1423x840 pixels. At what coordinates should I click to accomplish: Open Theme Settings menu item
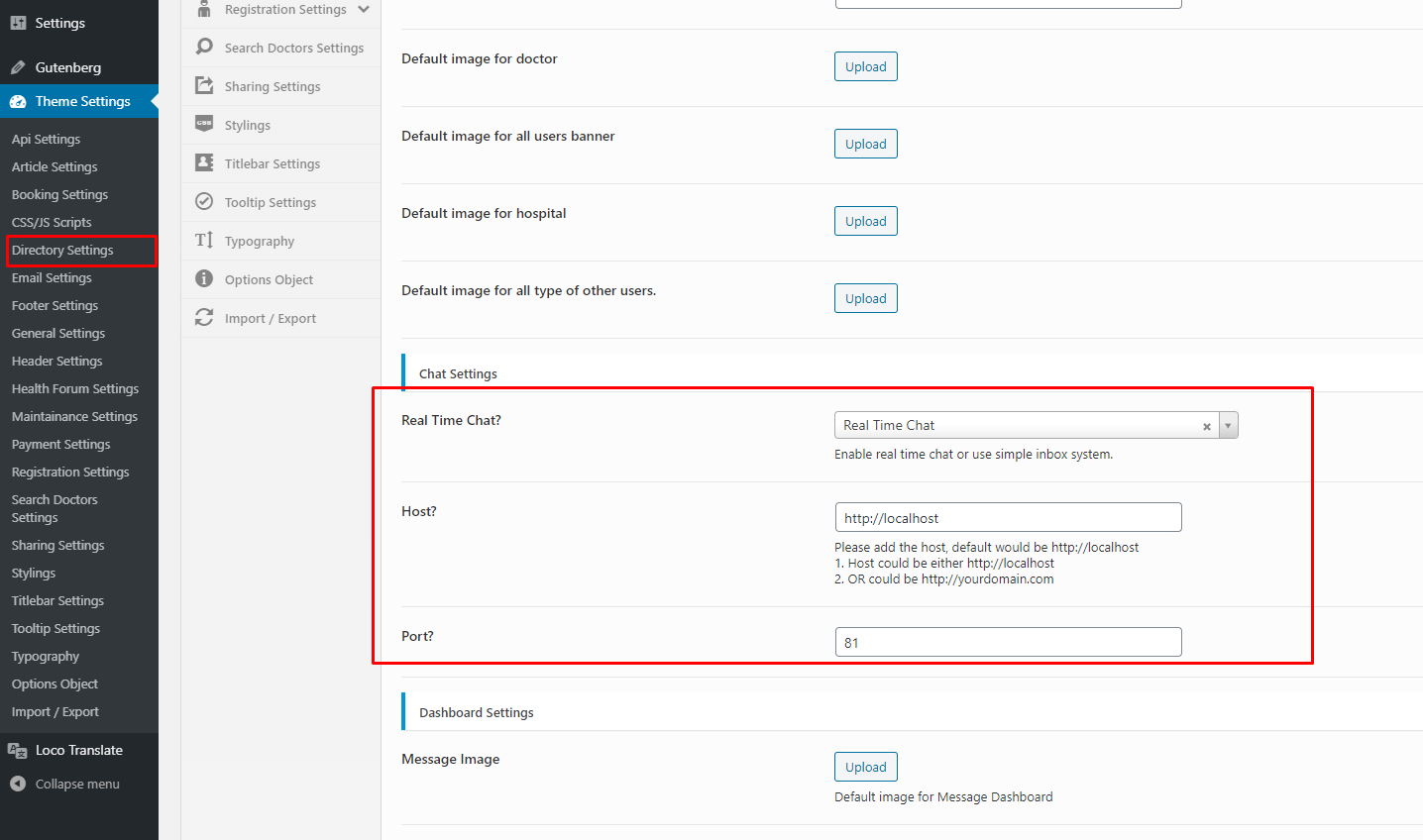click(x=79, y=101)
